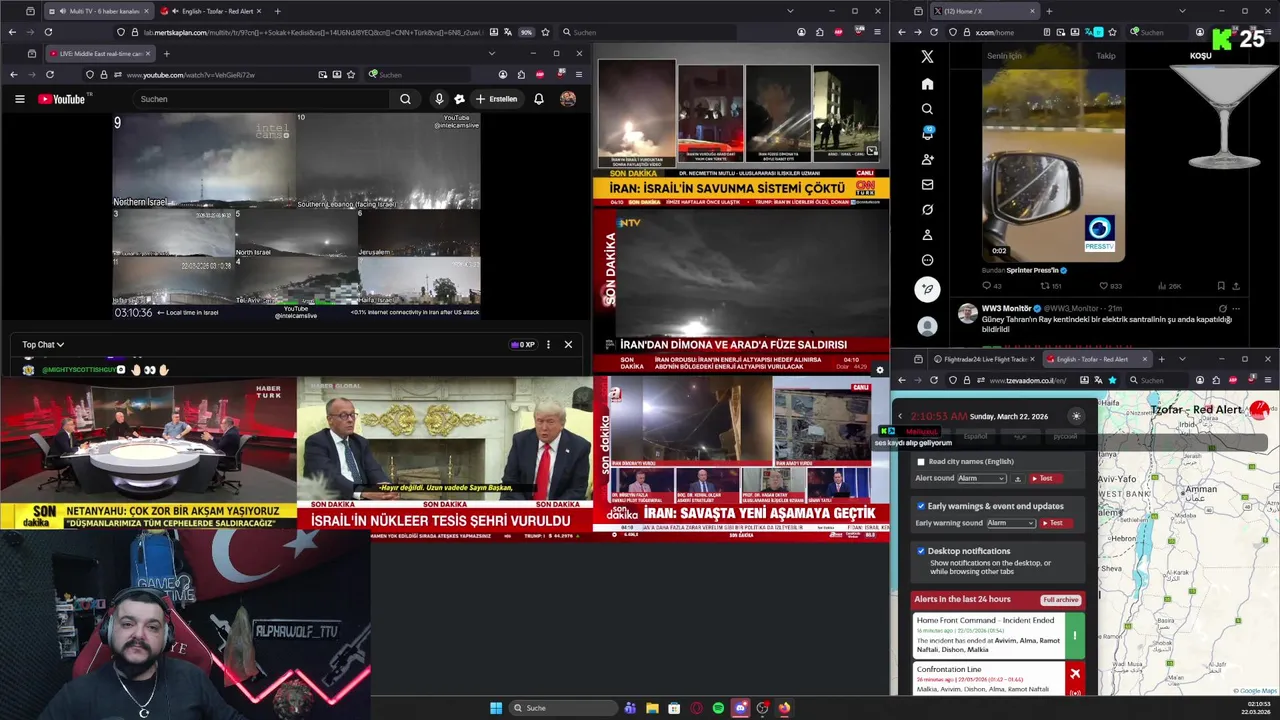Screen dimensions: 1280x720
Task: Open File Explorer from taskbar
Action: [652, 708]
